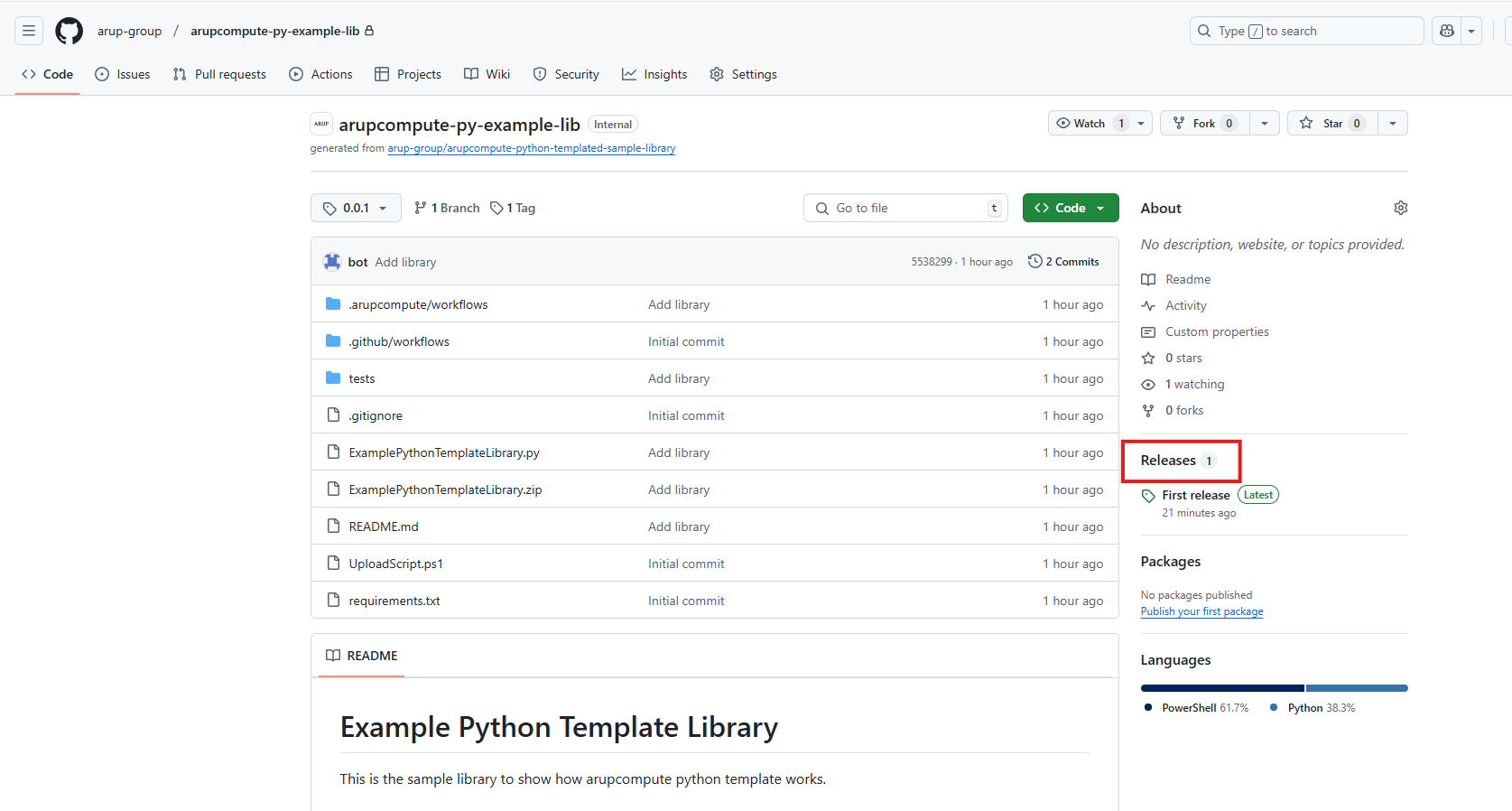
Task: Star the repository
Action: point(1332,123)
